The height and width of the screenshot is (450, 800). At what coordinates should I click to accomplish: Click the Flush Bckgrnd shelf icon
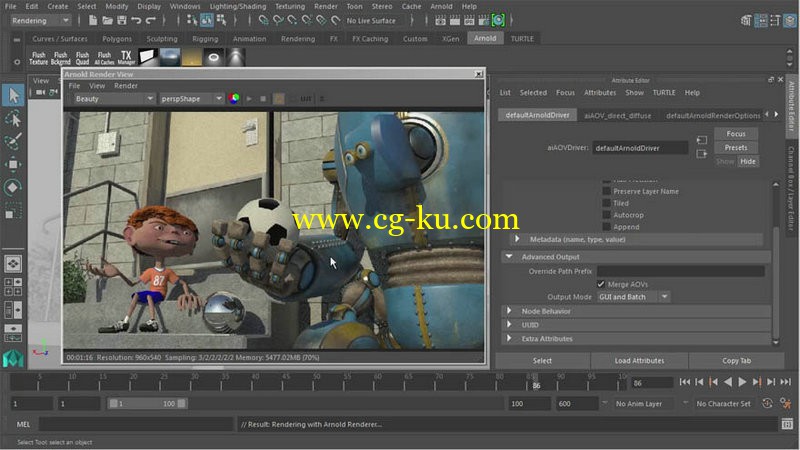[x=60, y=58]
